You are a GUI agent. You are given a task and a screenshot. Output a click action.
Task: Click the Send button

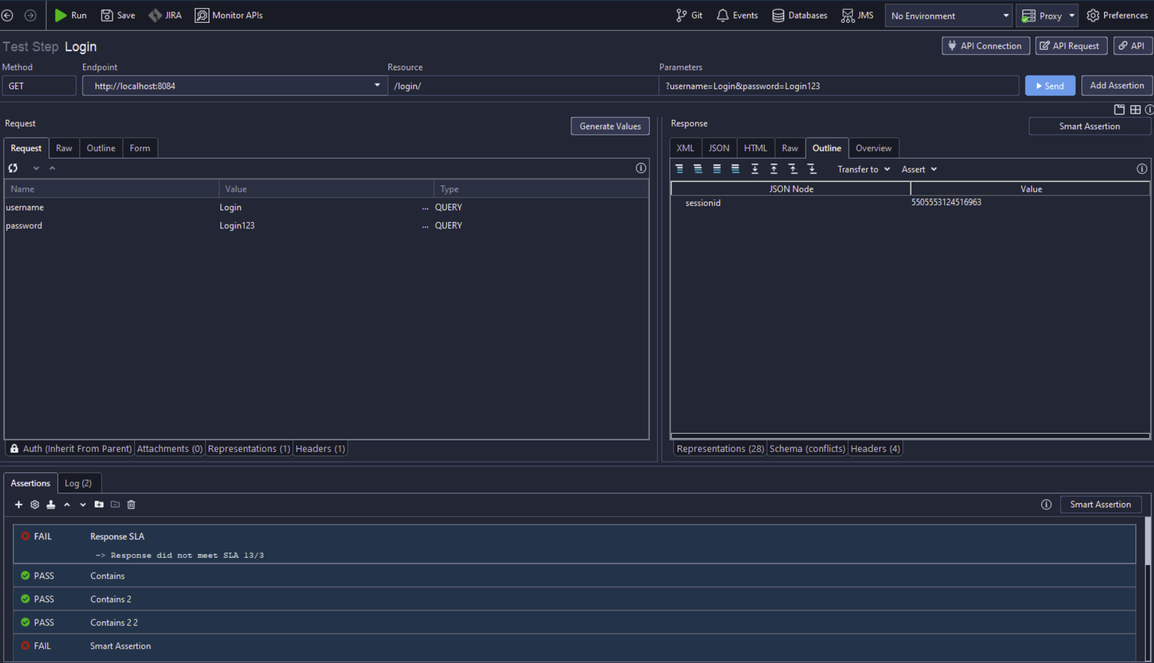pos(1049,86)
